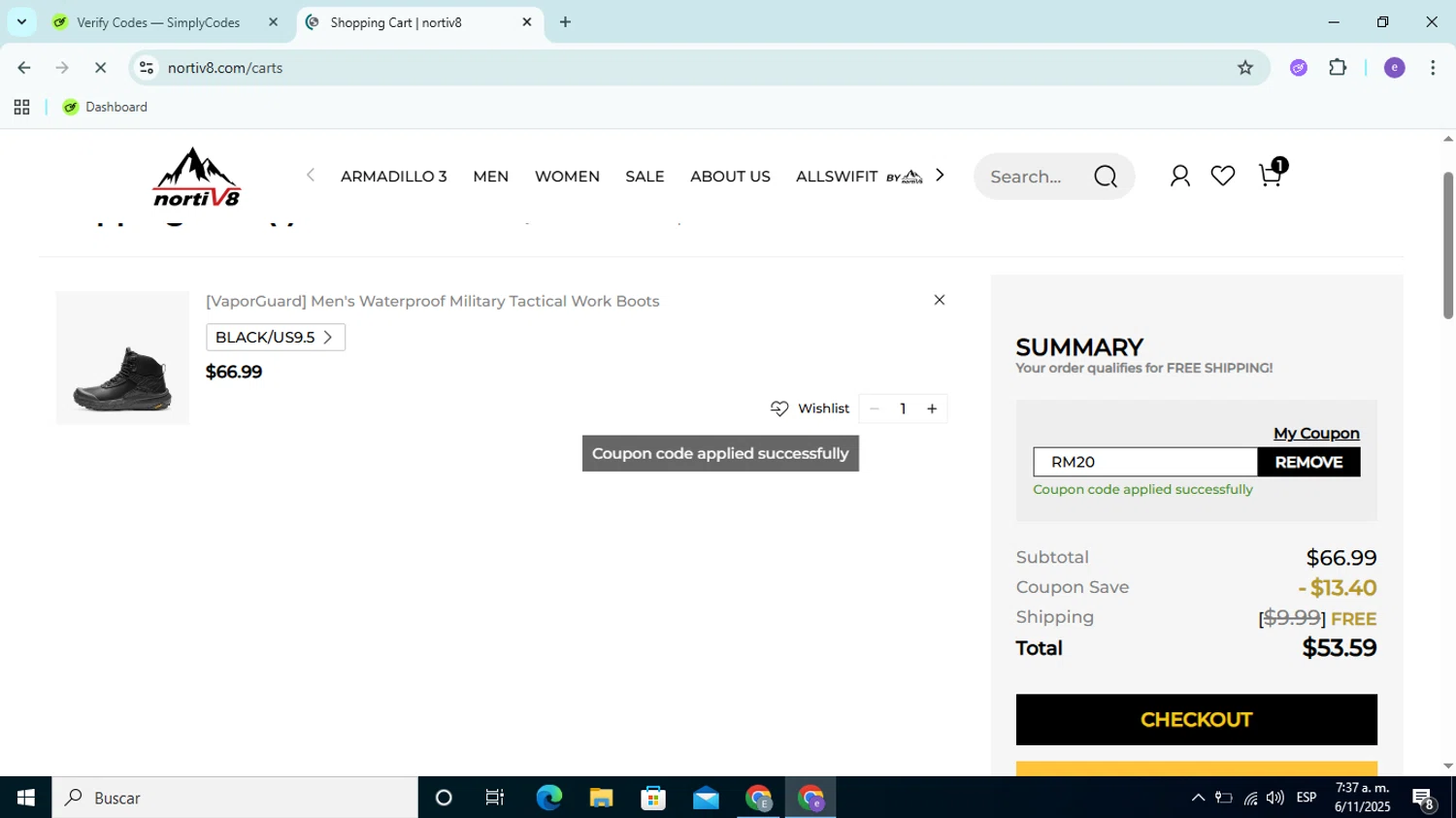The height and width of the screenshot is (818, 1456).
Task: Bookmark this page with star
Action: [x=1245, y=67]
